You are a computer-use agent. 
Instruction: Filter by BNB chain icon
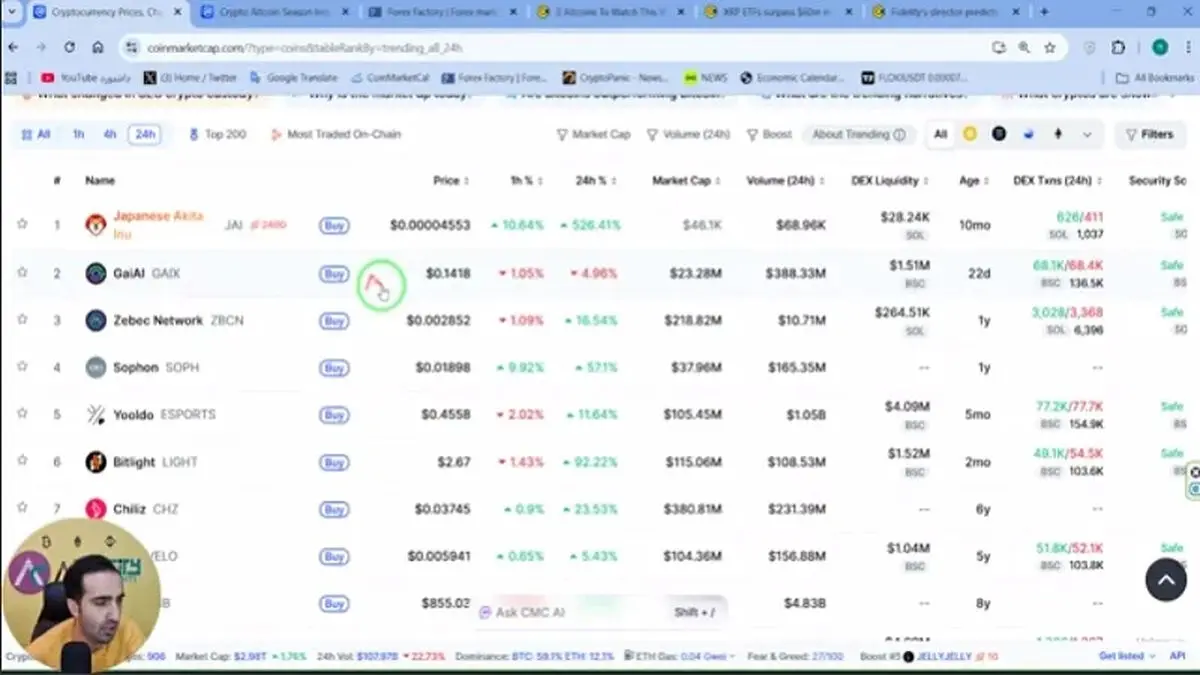click(x=970, y=134)
